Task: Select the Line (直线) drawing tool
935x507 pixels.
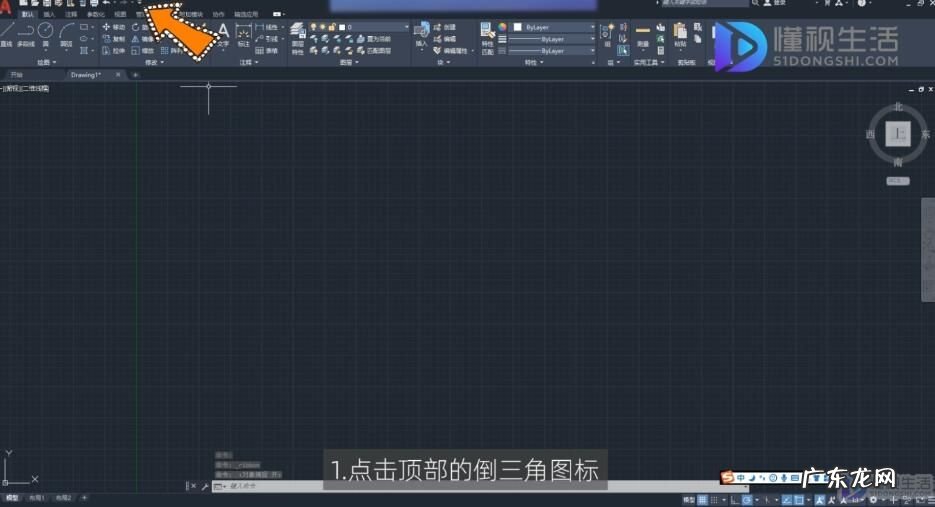Action: 7,33
